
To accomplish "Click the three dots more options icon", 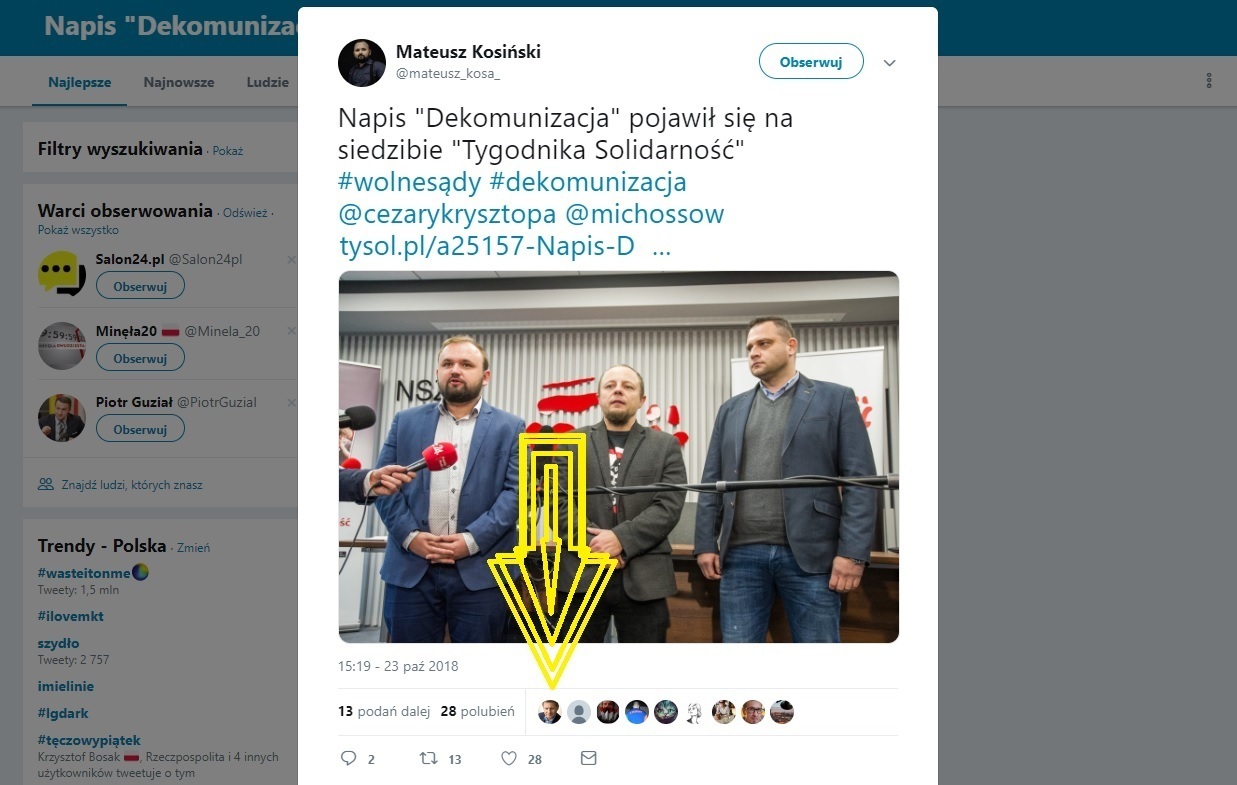I will [x=1209, y=81].
